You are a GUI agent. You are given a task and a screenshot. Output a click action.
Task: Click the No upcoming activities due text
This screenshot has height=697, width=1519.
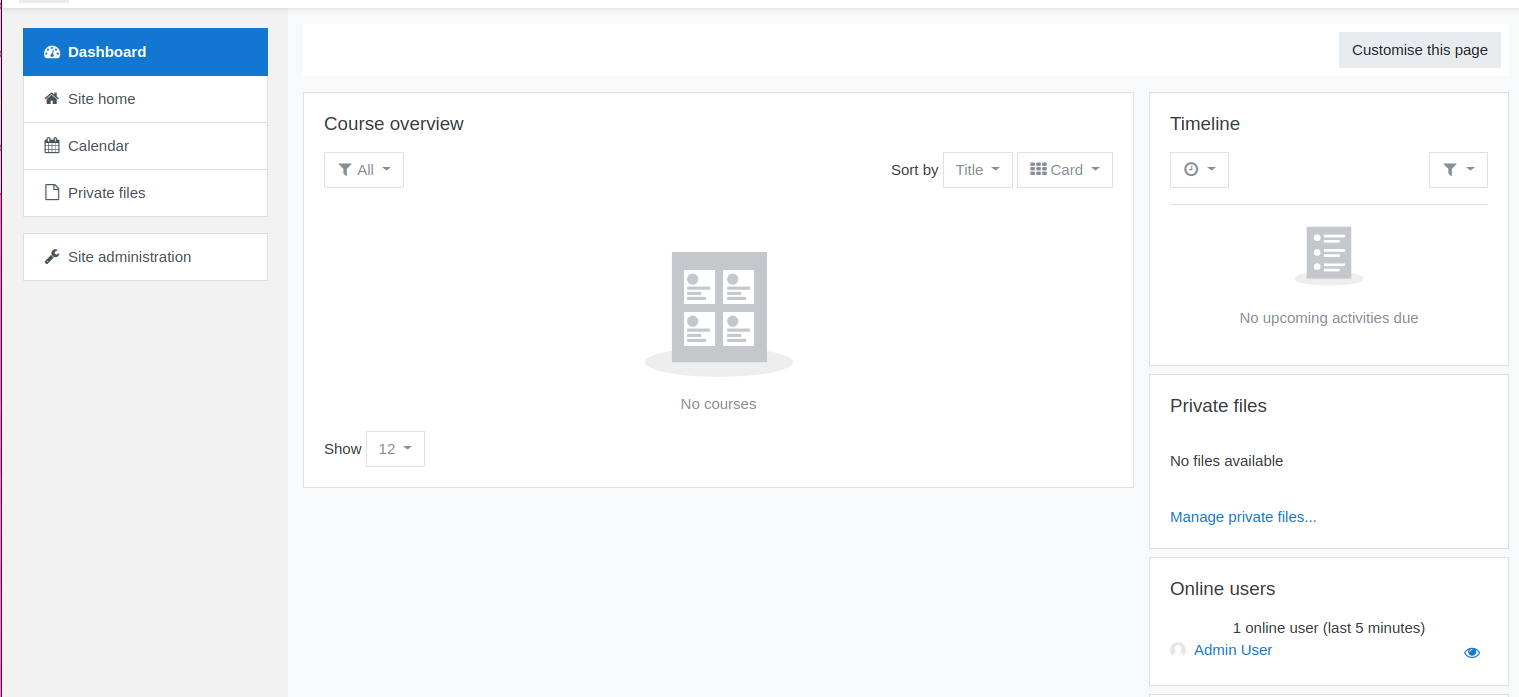pos(1329,318)
